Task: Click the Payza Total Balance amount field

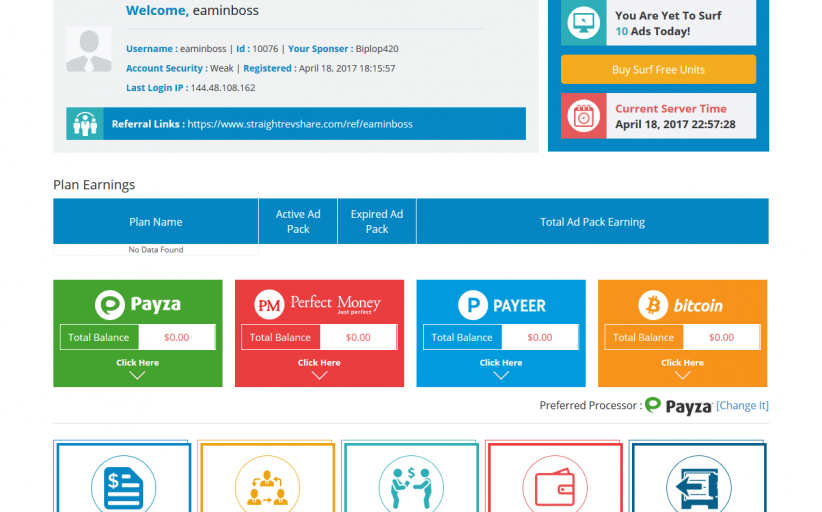Action: [x=176, y=337]
